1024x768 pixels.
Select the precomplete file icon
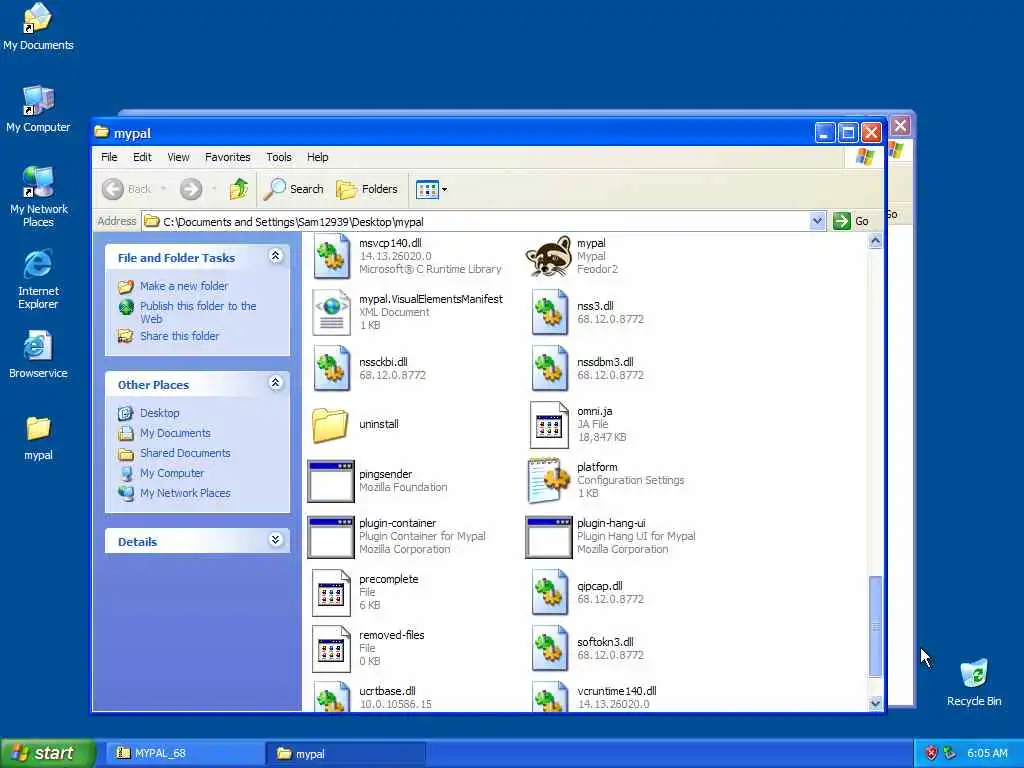click(331, 593)
